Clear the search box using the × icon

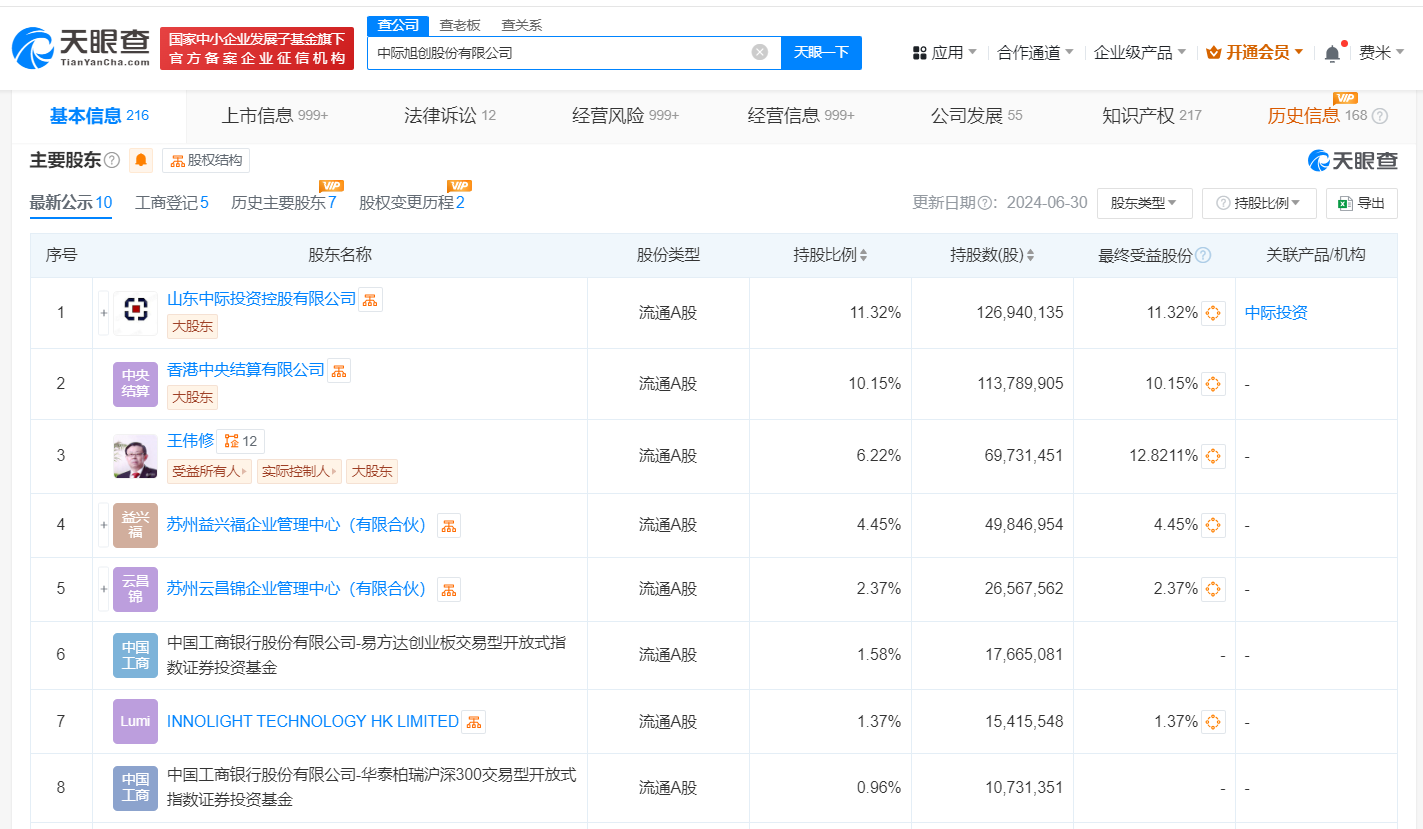coord(758,52)
